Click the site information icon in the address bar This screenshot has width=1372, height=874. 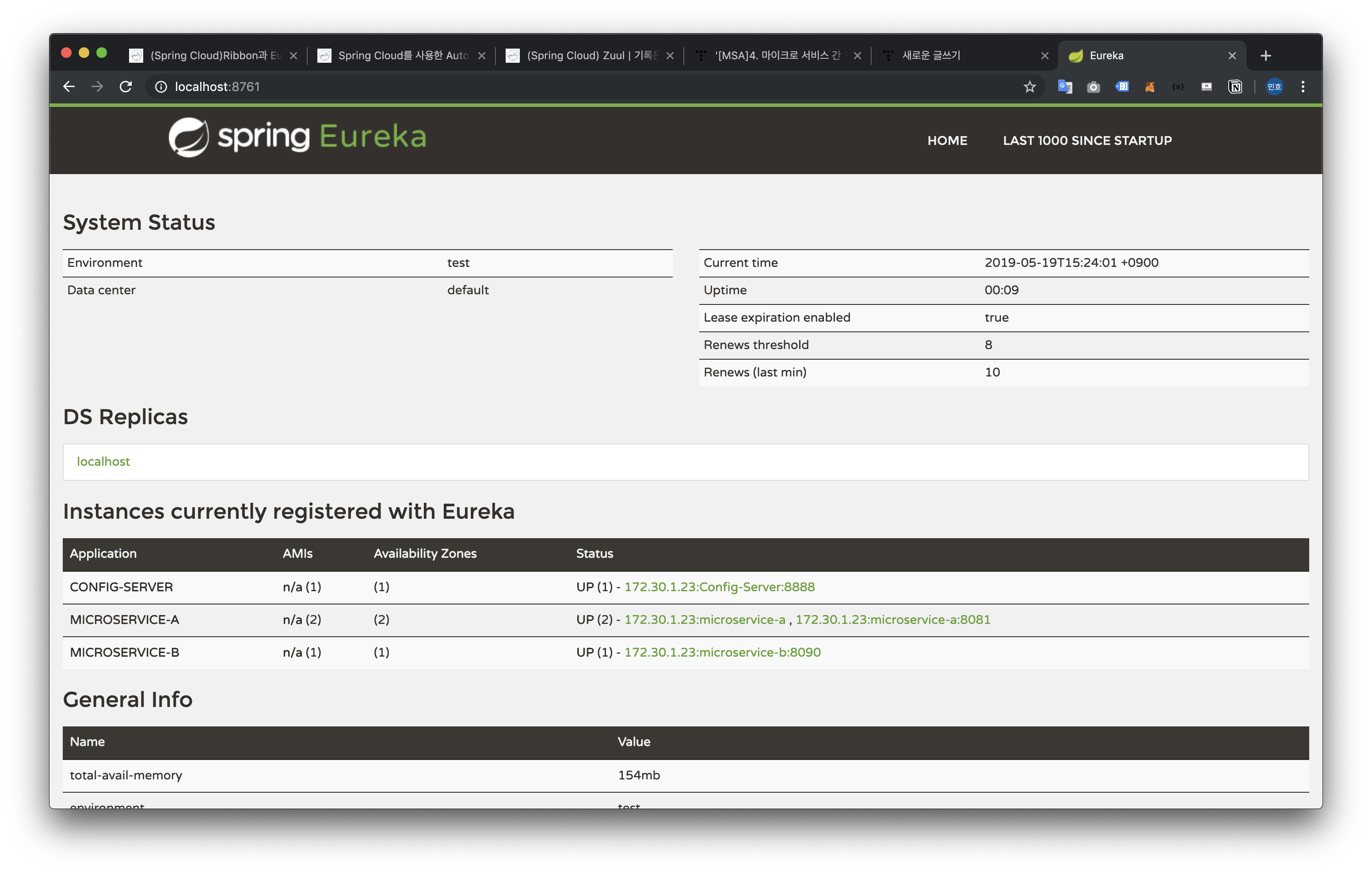(x=161, y=87)
